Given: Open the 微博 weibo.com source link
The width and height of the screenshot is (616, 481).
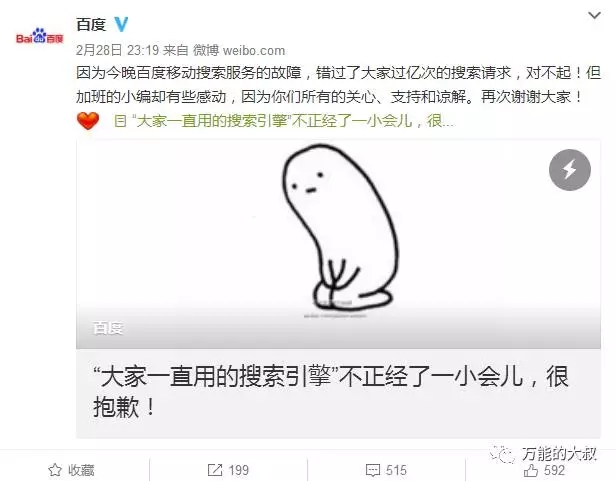Looking at the screenshot, I should click(x=238, y=50).
